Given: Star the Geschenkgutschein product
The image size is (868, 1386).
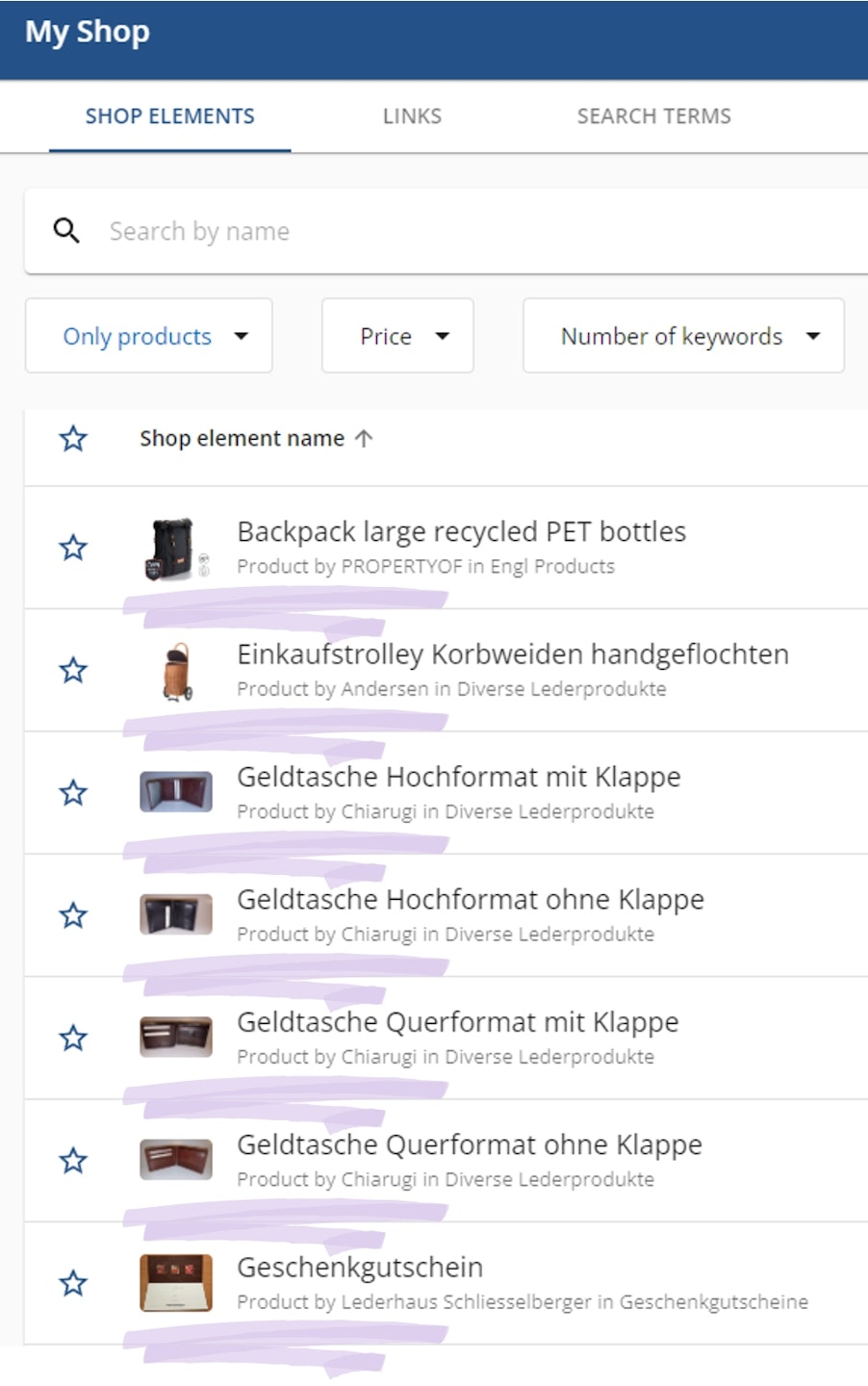Looking at the screenshot, I should coord(73,1283).
